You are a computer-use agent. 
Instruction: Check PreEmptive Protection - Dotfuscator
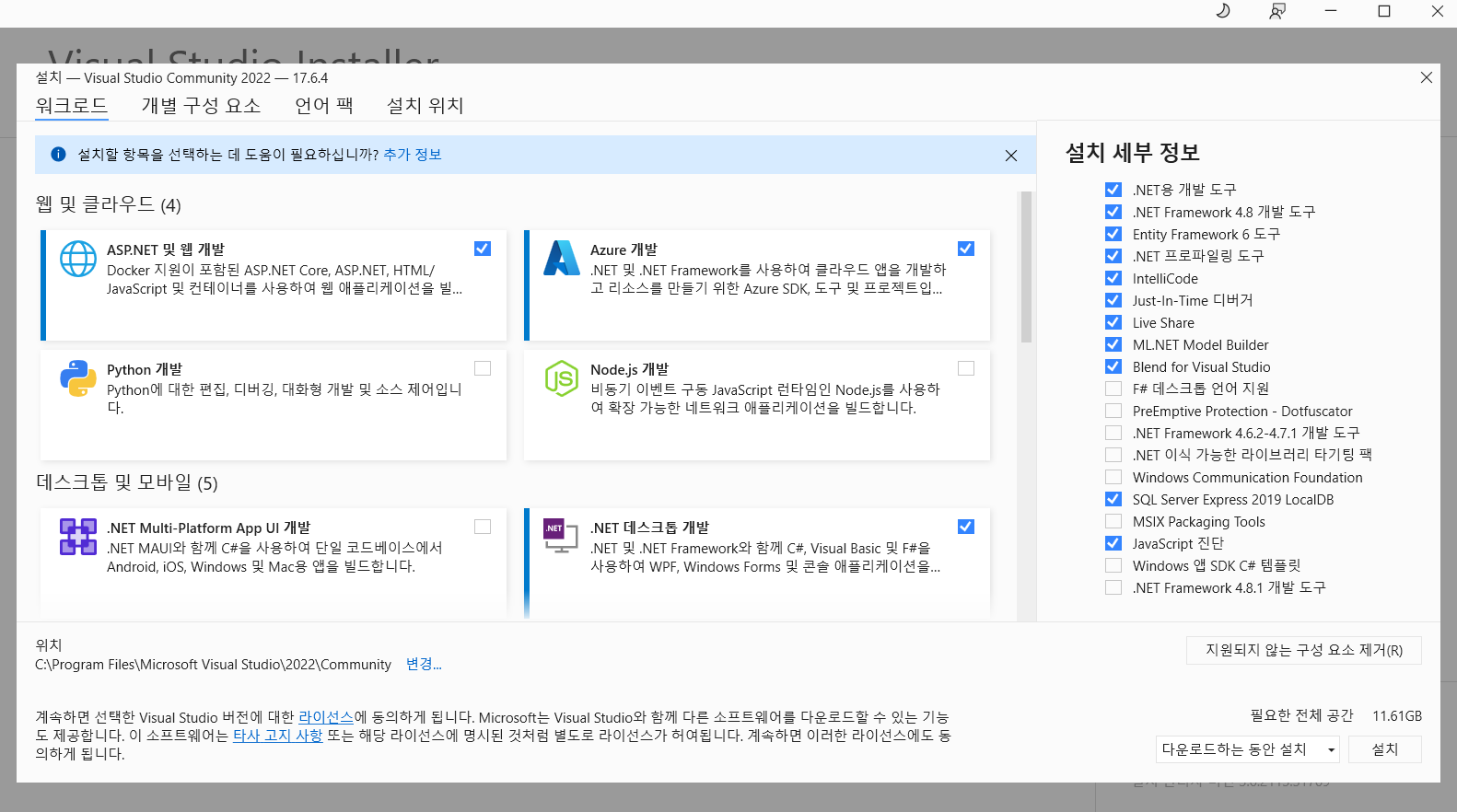pyautogui.click(x=1113, y=411)
